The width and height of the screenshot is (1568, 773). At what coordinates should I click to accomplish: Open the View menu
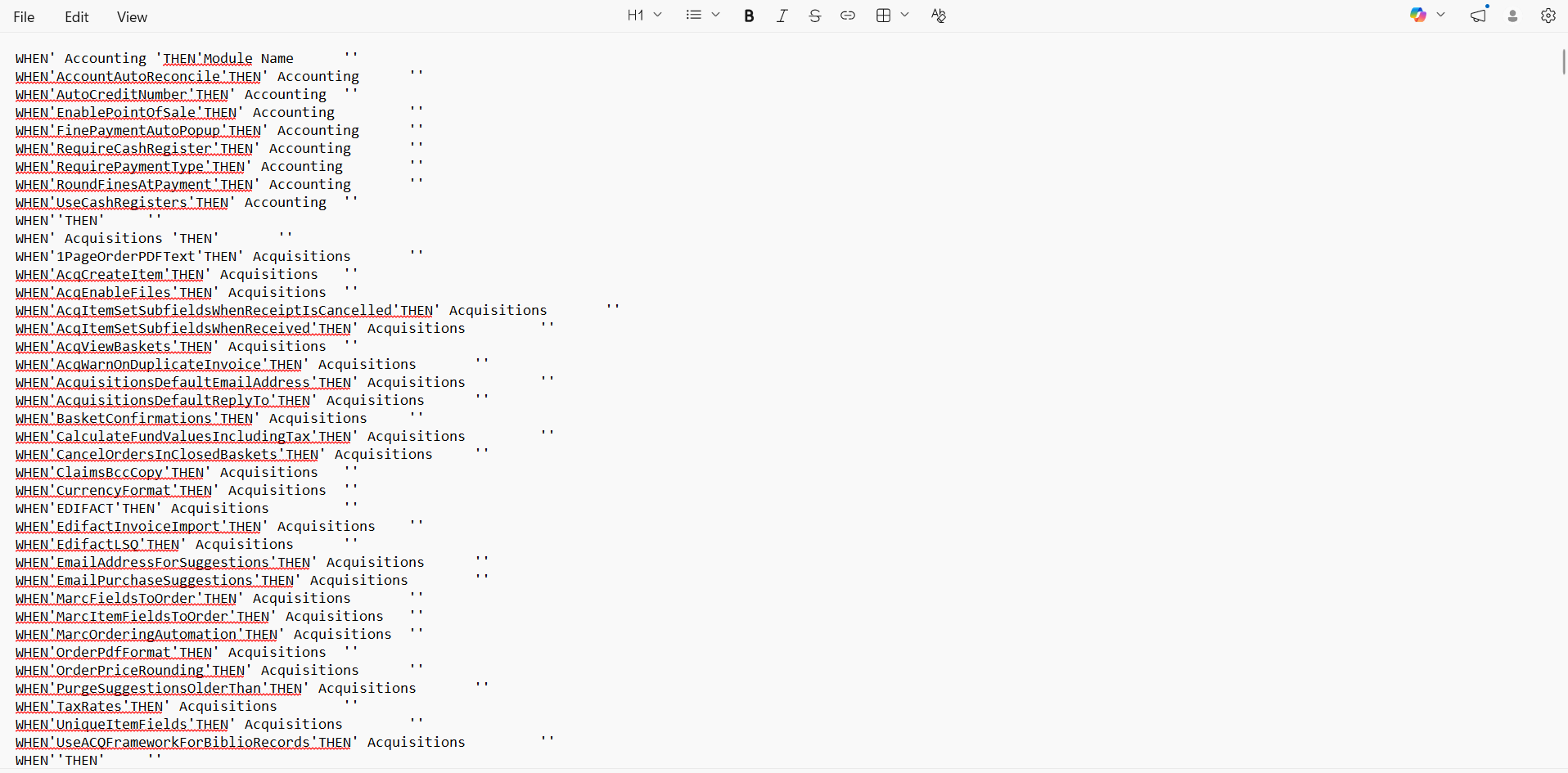132,17
